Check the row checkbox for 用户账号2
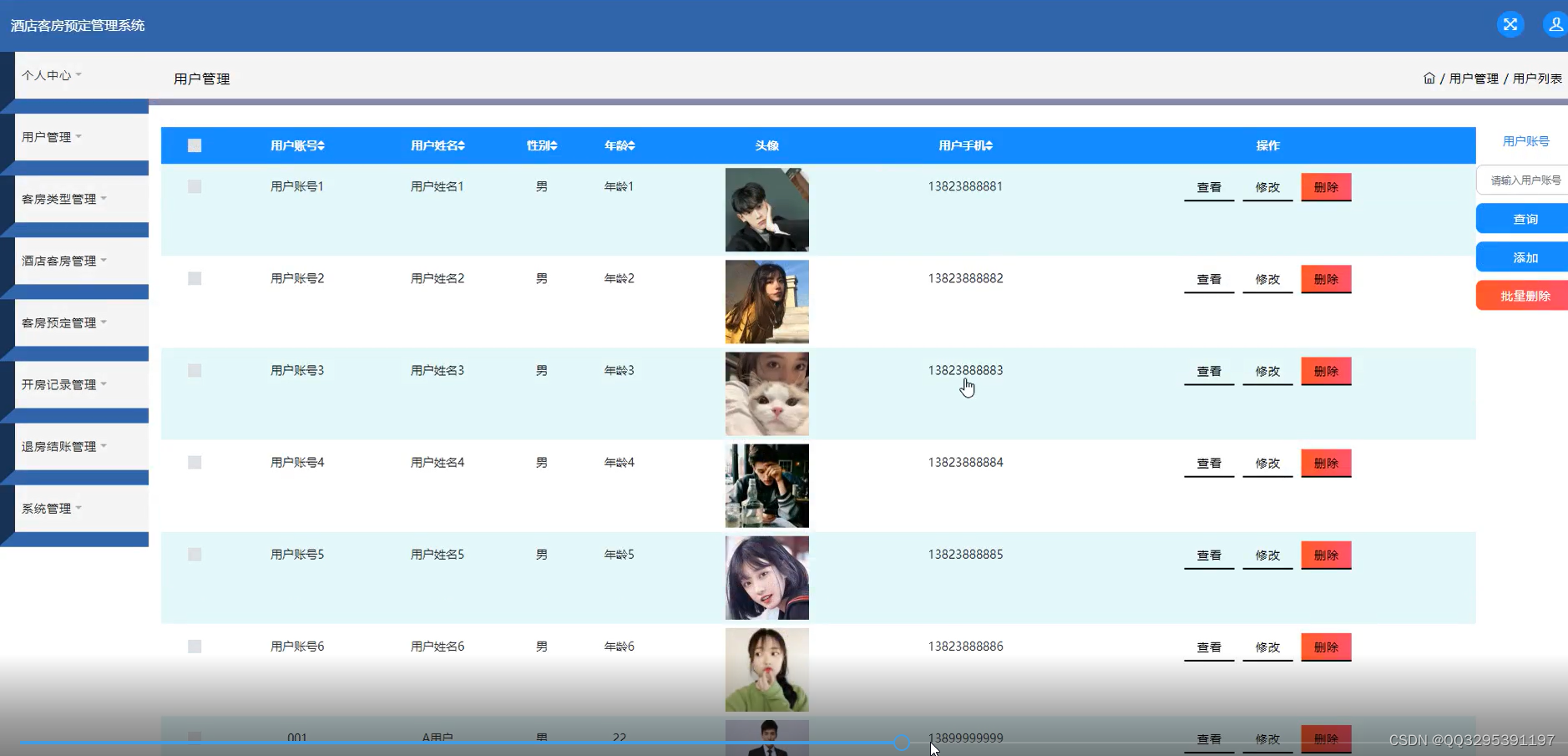 coord(195,278)
